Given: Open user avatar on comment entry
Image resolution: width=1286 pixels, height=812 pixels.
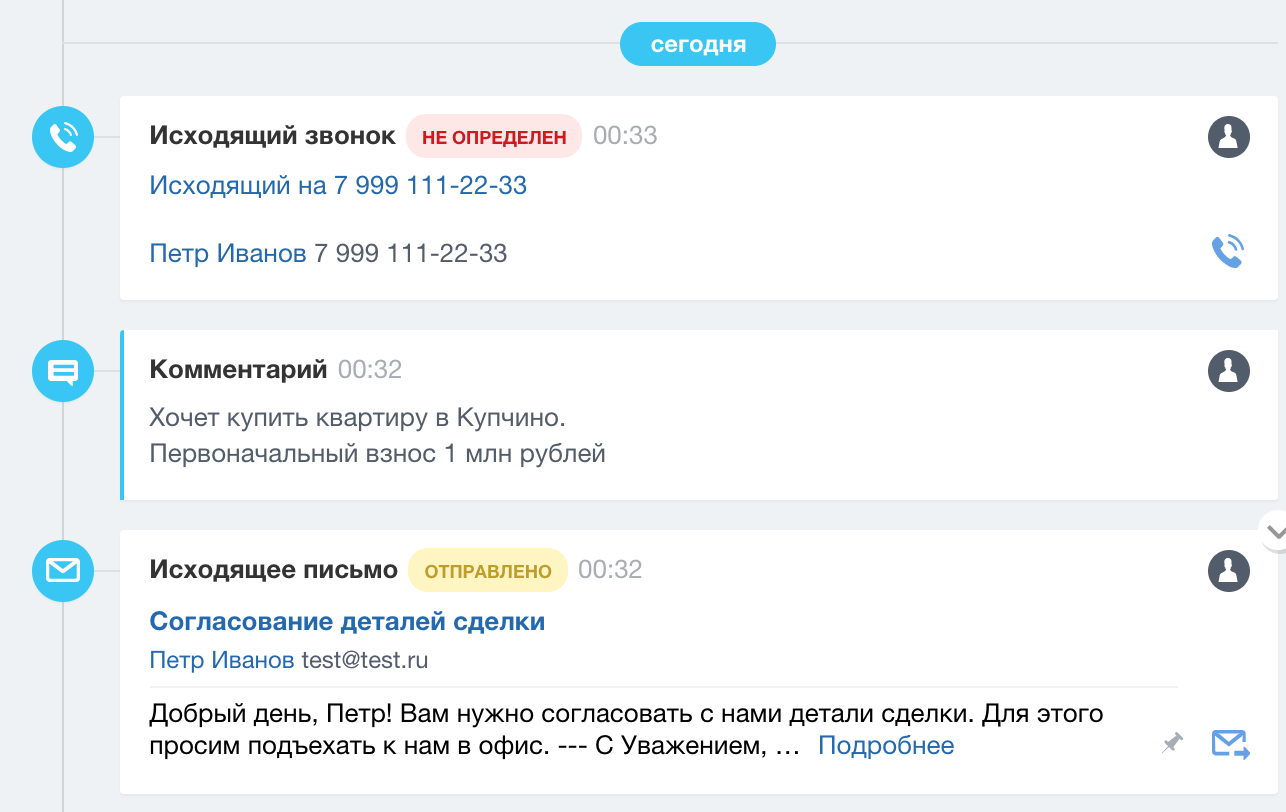Looking at the screenshot, I should (1229, 371).
